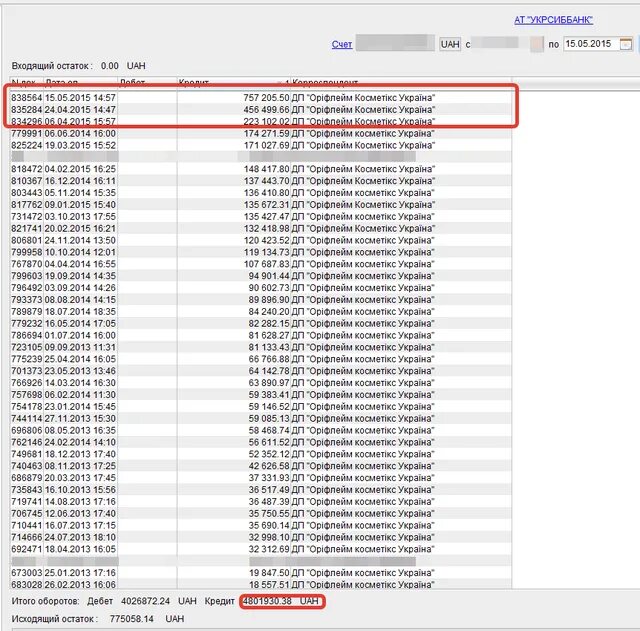Click the amount 58 468.74
640x631 pixels.
click(x=269, y=430)
